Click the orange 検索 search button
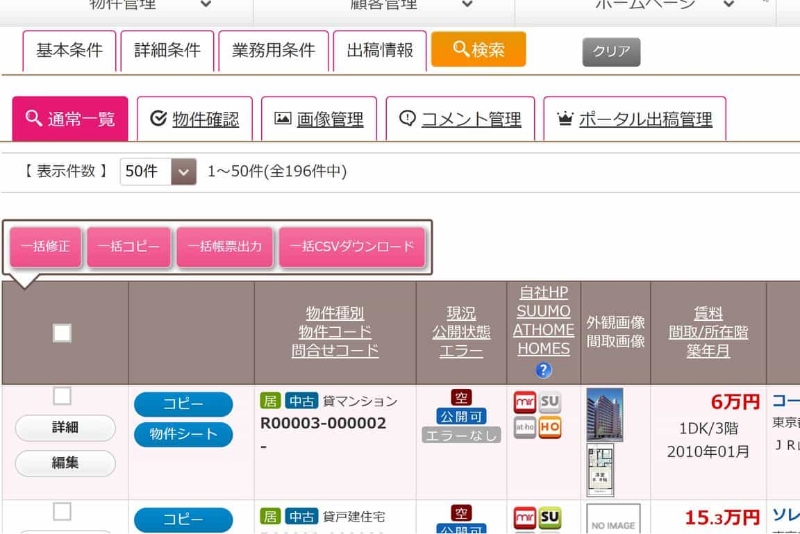The height and width of the screenshot is (534, 800). (x=478, y=49)
